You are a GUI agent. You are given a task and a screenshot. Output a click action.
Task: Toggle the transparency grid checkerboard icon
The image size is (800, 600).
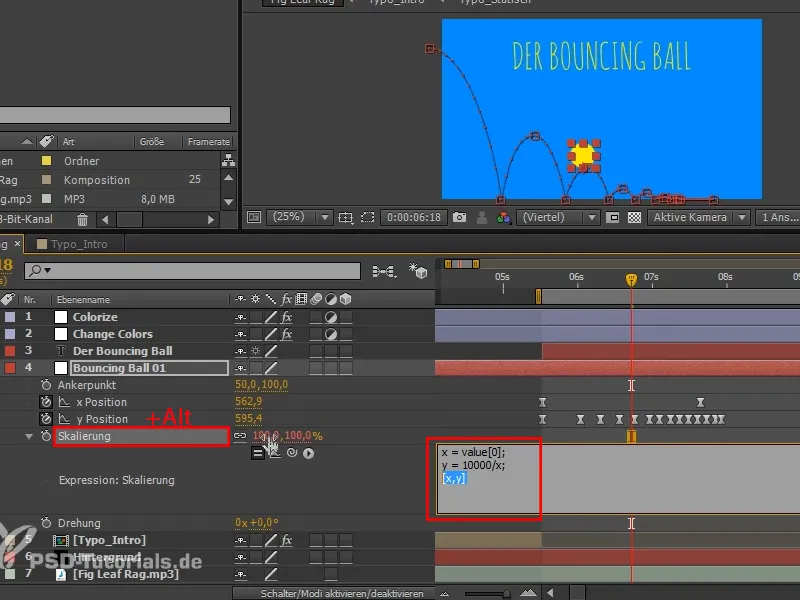pyautogui.click(x=634, y=217)
